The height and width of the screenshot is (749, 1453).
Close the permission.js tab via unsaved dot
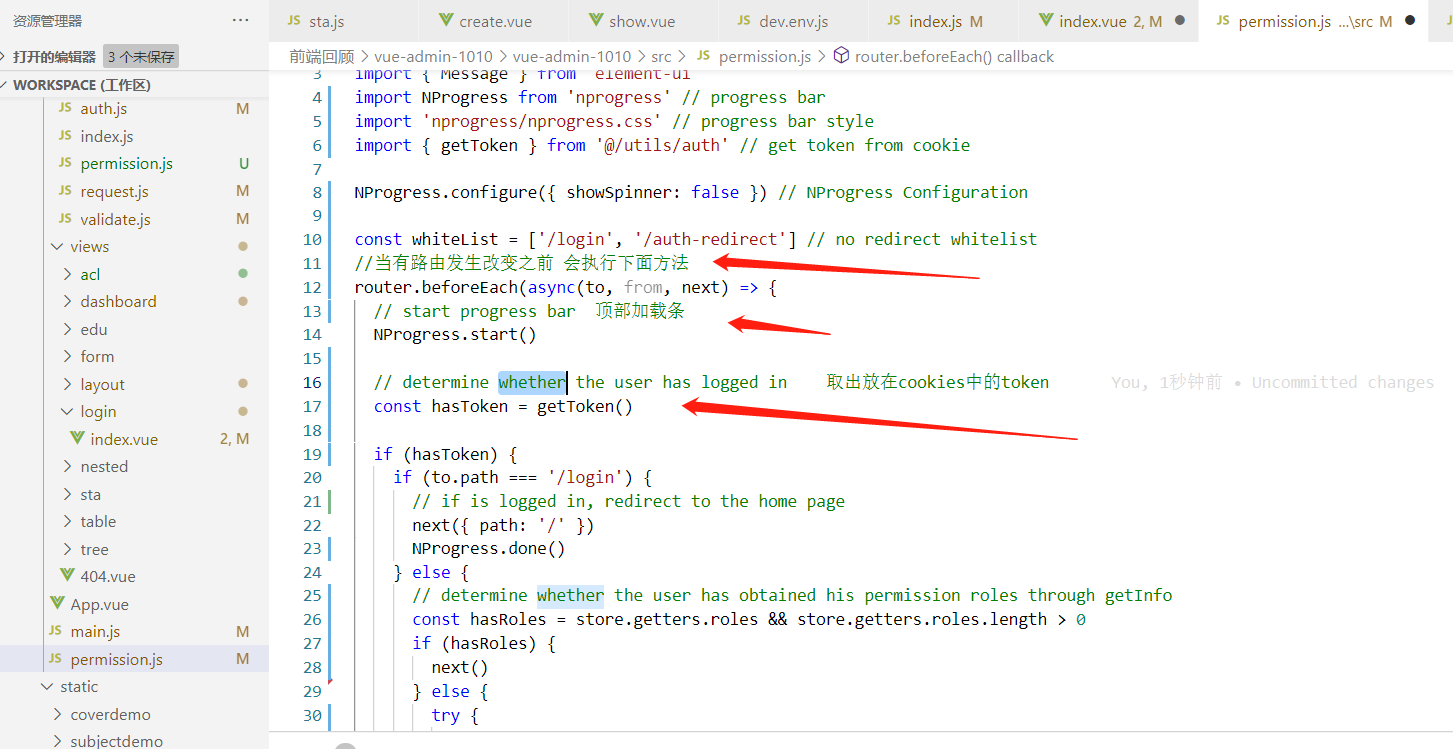1410,21
